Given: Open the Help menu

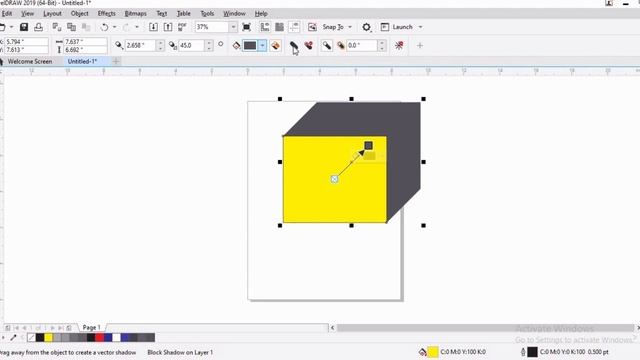Looking at the screenshot, I should click(x=261, y=13).
